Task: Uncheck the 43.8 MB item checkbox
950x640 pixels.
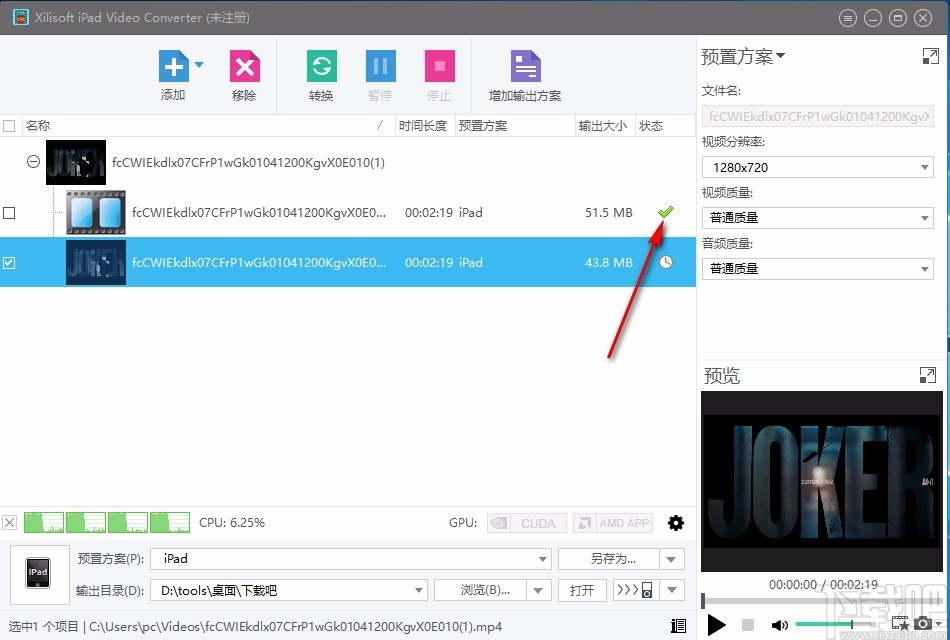Action: tap(9, 262)
